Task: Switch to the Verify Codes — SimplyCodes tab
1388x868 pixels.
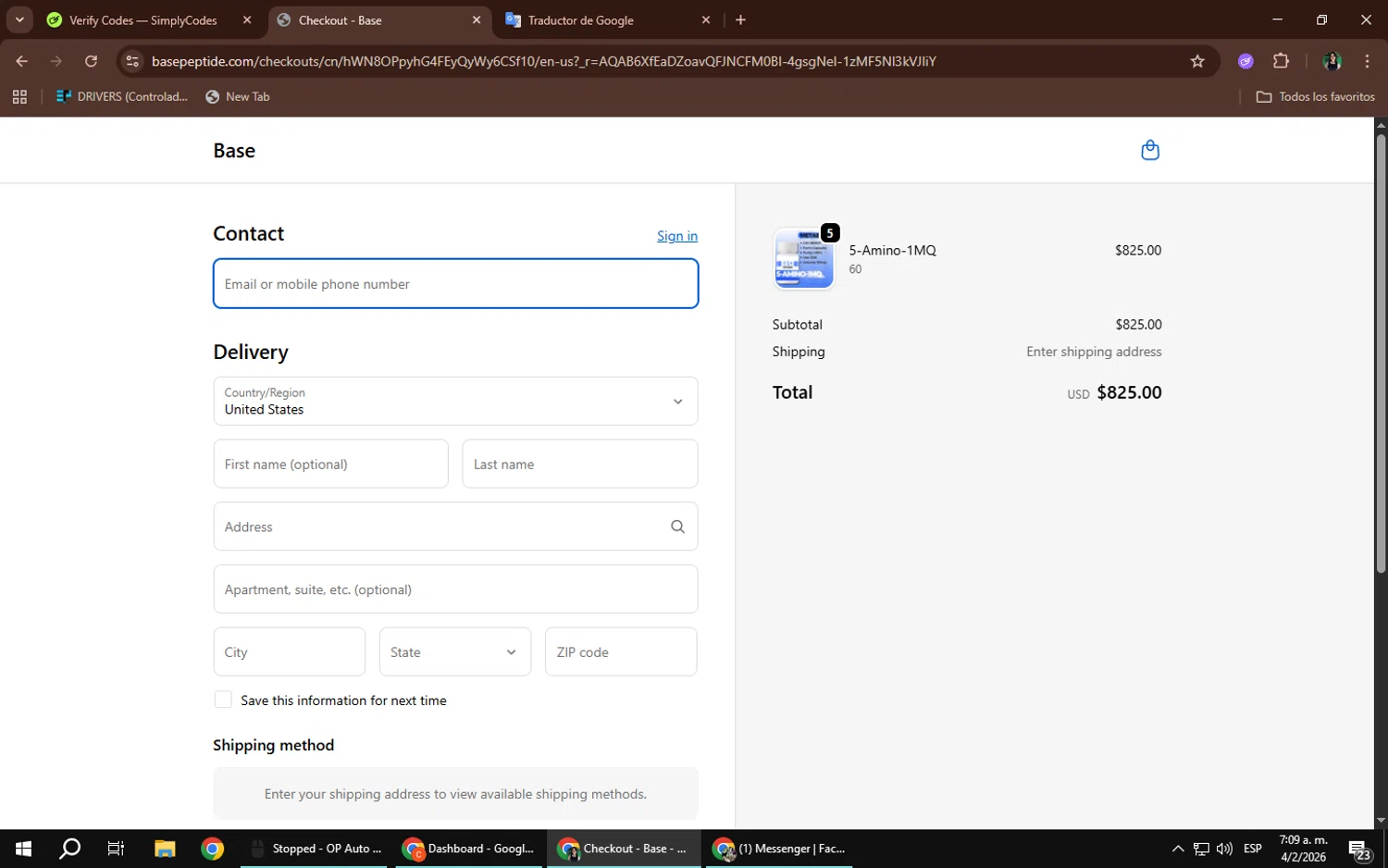Action: pos(143,20)
